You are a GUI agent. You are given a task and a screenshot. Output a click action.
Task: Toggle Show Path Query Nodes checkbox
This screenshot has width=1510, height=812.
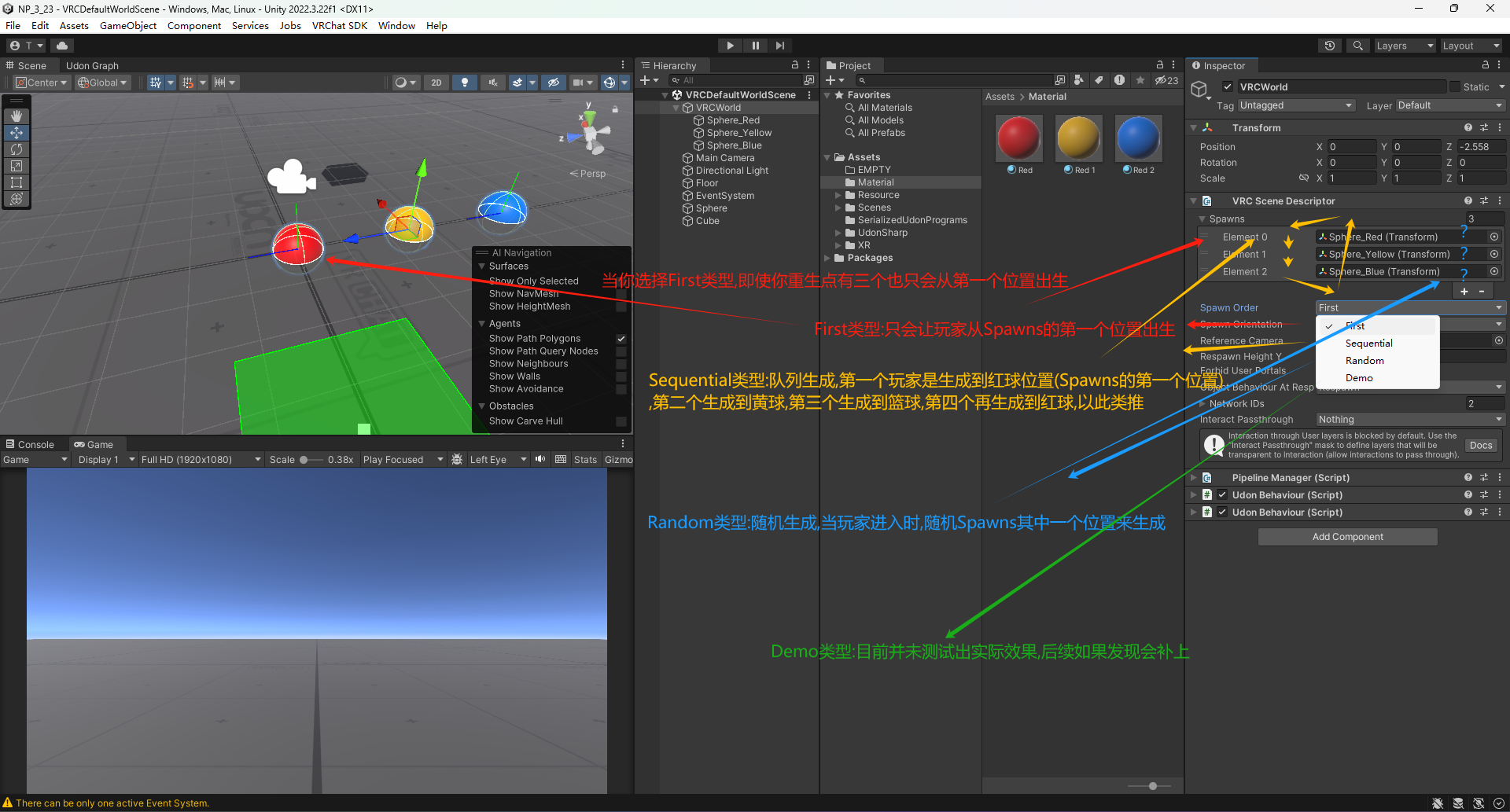[x=621, y=351]
